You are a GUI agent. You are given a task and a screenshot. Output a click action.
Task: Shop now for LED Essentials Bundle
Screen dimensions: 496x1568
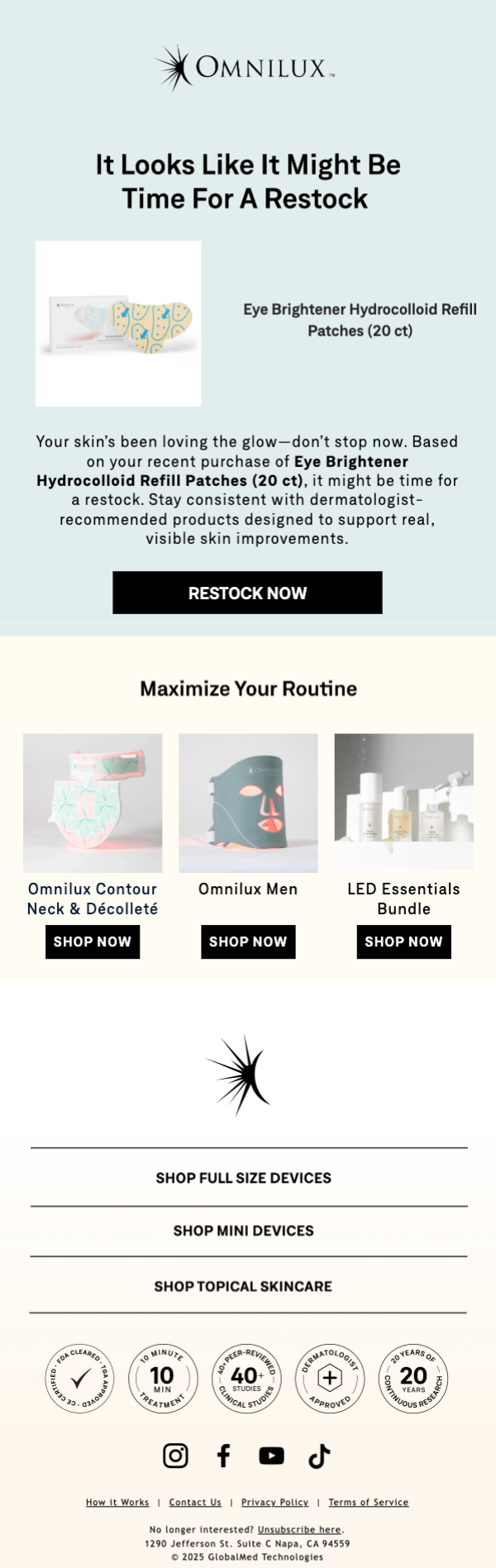[x=403, y=941]
